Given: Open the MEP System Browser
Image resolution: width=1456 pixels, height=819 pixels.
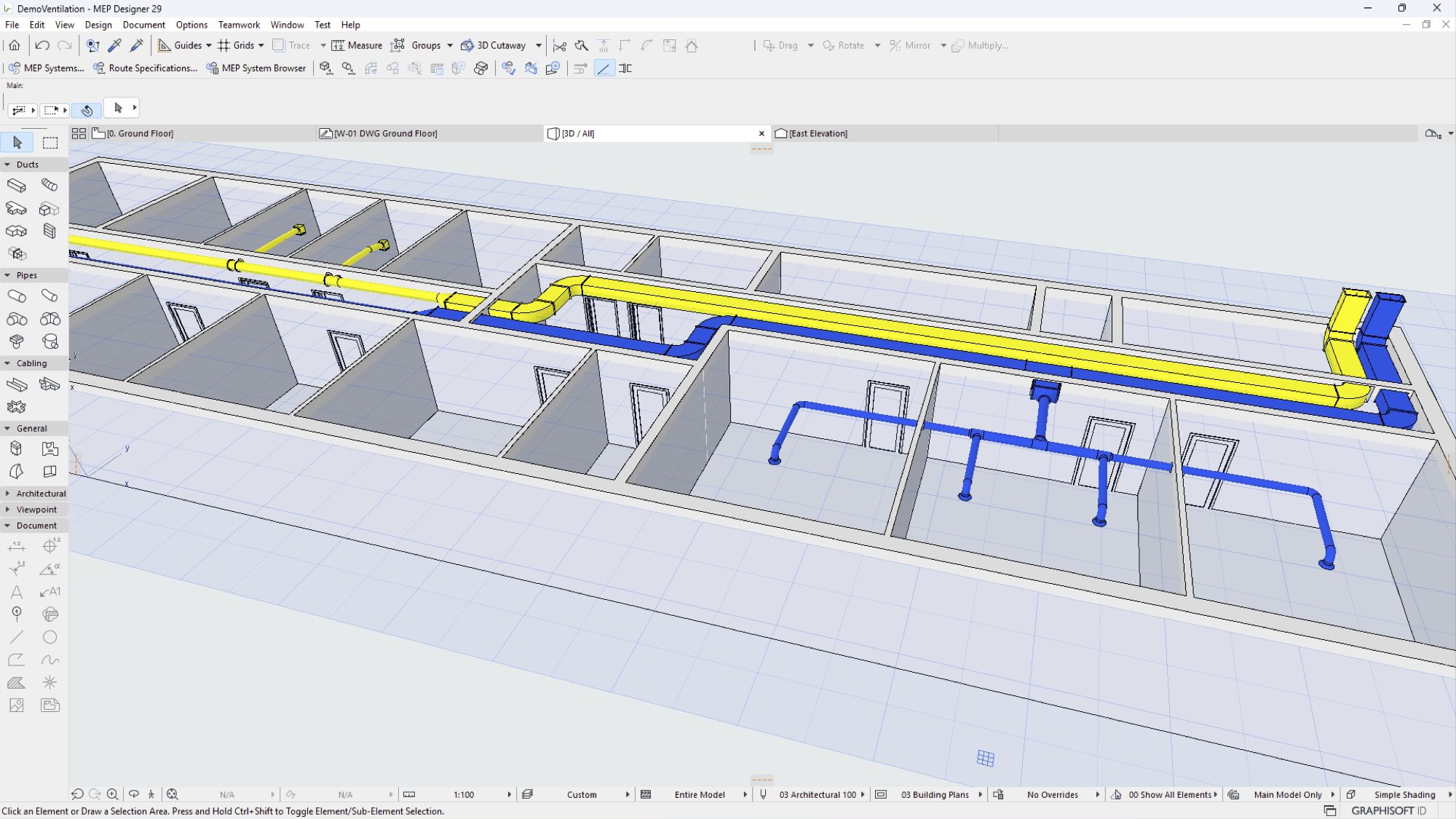Looking at the screenshot, I should click(x=256, y=68).
